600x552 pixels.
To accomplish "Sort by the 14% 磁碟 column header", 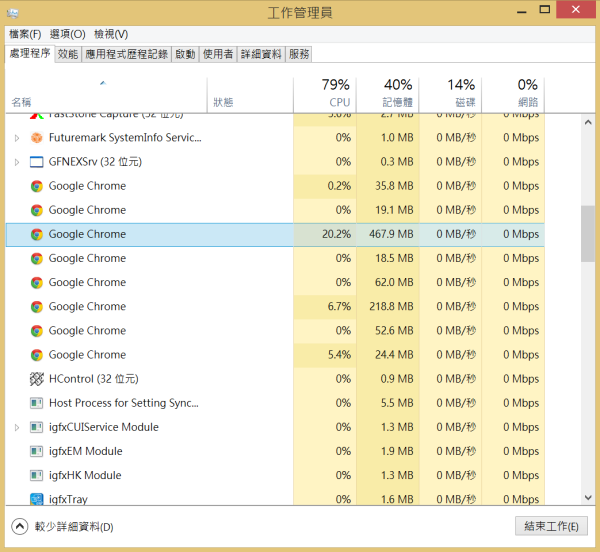I will [450, 95].
